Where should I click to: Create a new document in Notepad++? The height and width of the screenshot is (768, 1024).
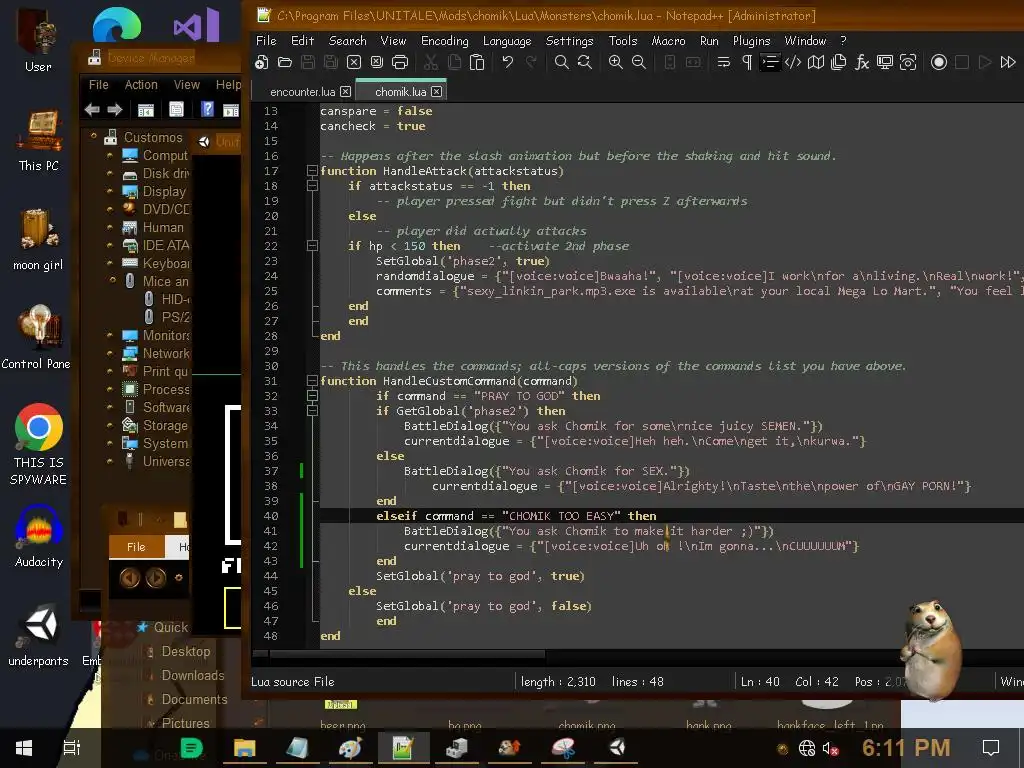tap(262, 62)
